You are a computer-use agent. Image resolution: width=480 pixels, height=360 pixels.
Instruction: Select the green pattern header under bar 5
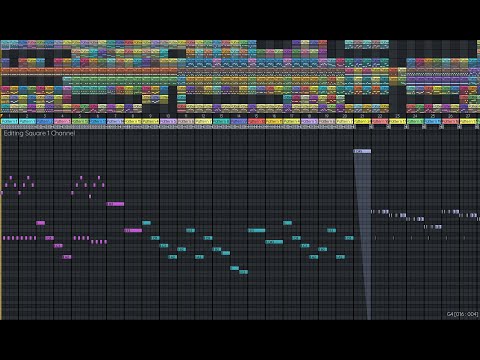pyautogui.click(x=80, y=121)
